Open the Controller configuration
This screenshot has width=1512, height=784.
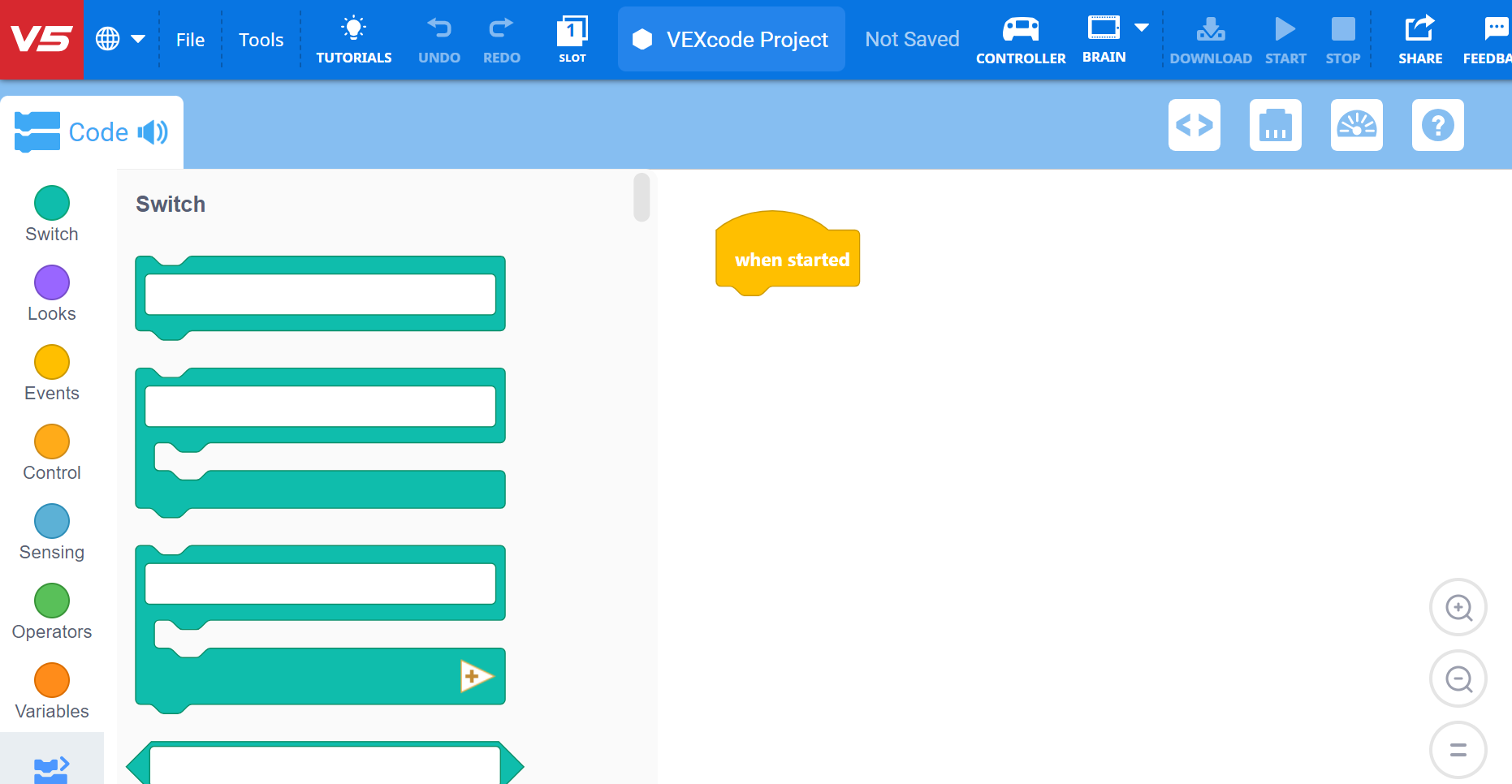[x=1021, y=38]
